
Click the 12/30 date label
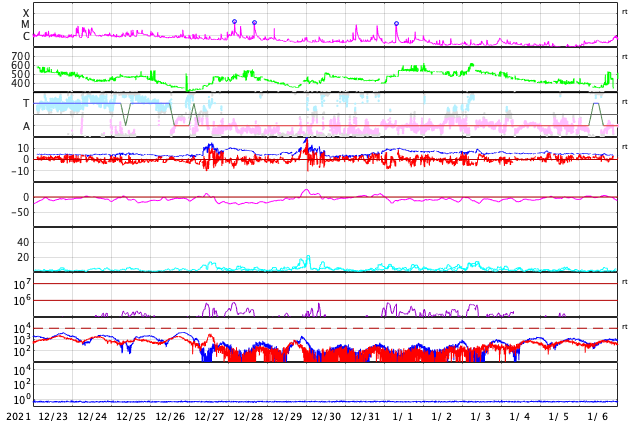[x=326, y=417]
